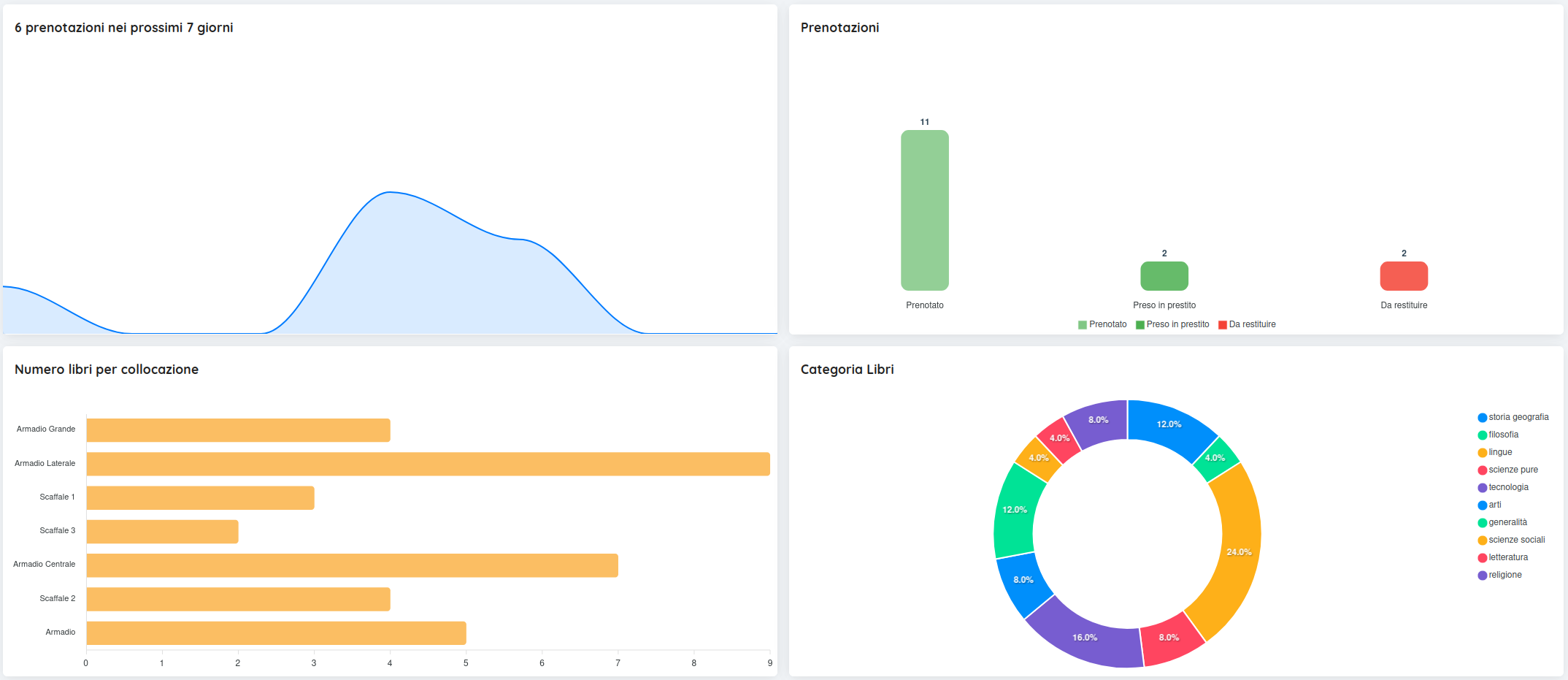The image size is (1568, 680).
Task: Select the 16.0% purple donut segment
Action: tap(1085, 636)
